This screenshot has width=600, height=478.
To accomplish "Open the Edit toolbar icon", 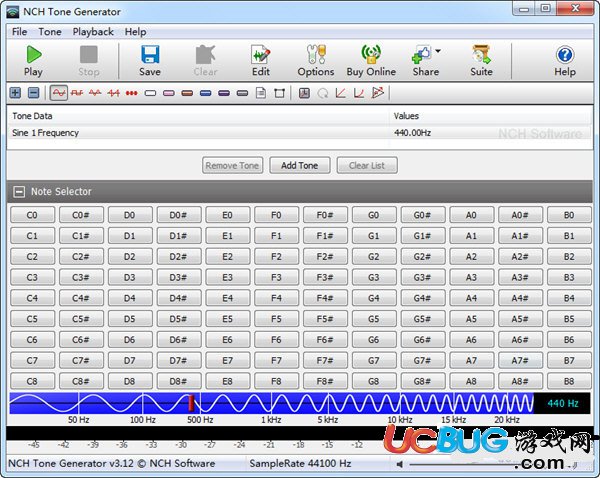I will coord(261,54).
